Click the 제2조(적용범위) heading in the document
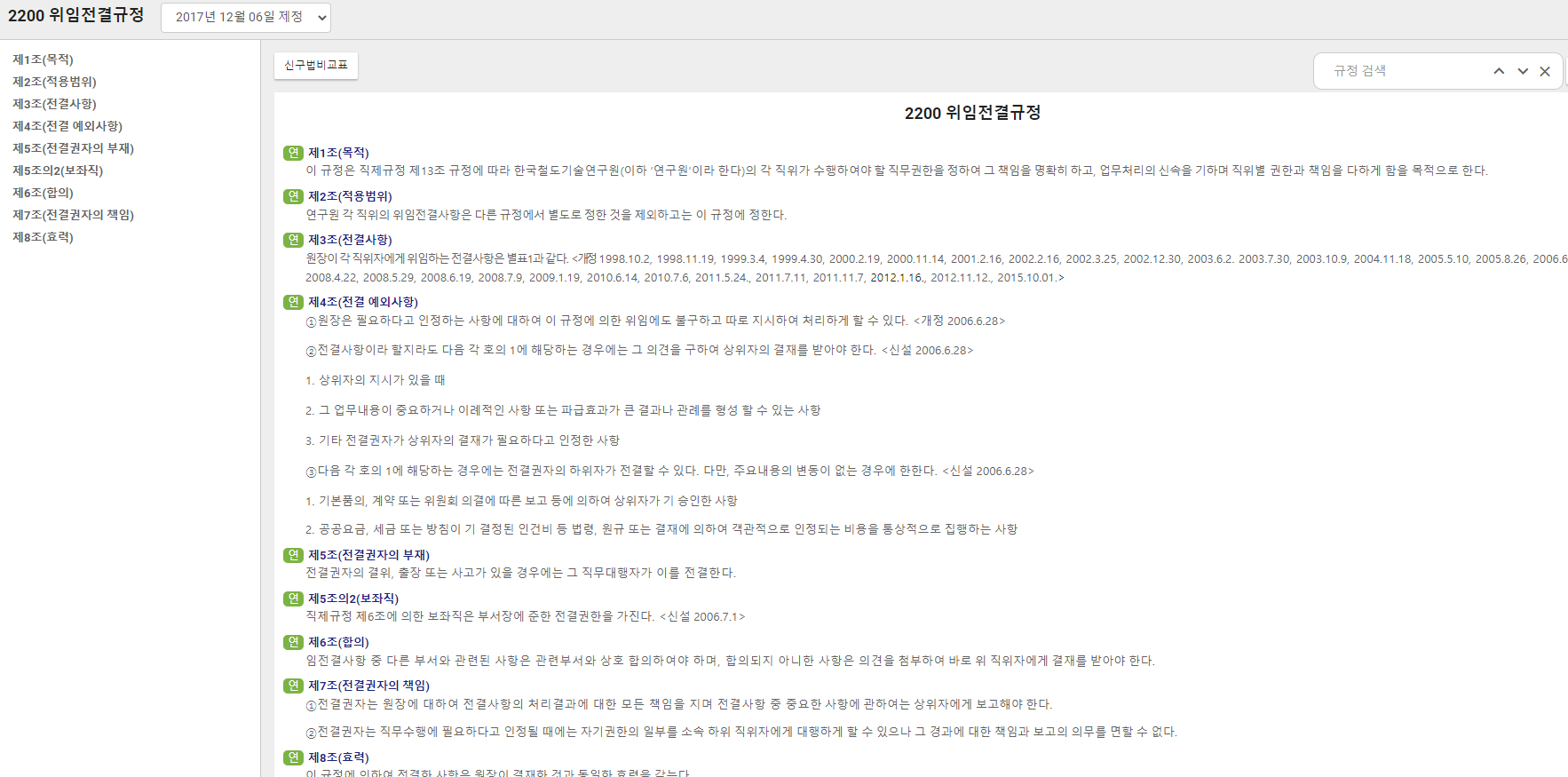This screenshot has width=1568, height=777. click(x=350, y=196)
